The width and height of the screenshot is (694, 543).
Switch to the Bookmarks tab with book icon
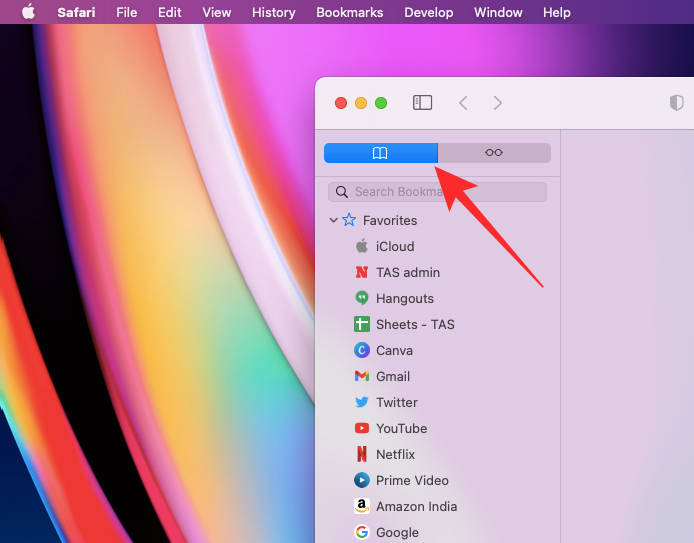tap(380, 153)
